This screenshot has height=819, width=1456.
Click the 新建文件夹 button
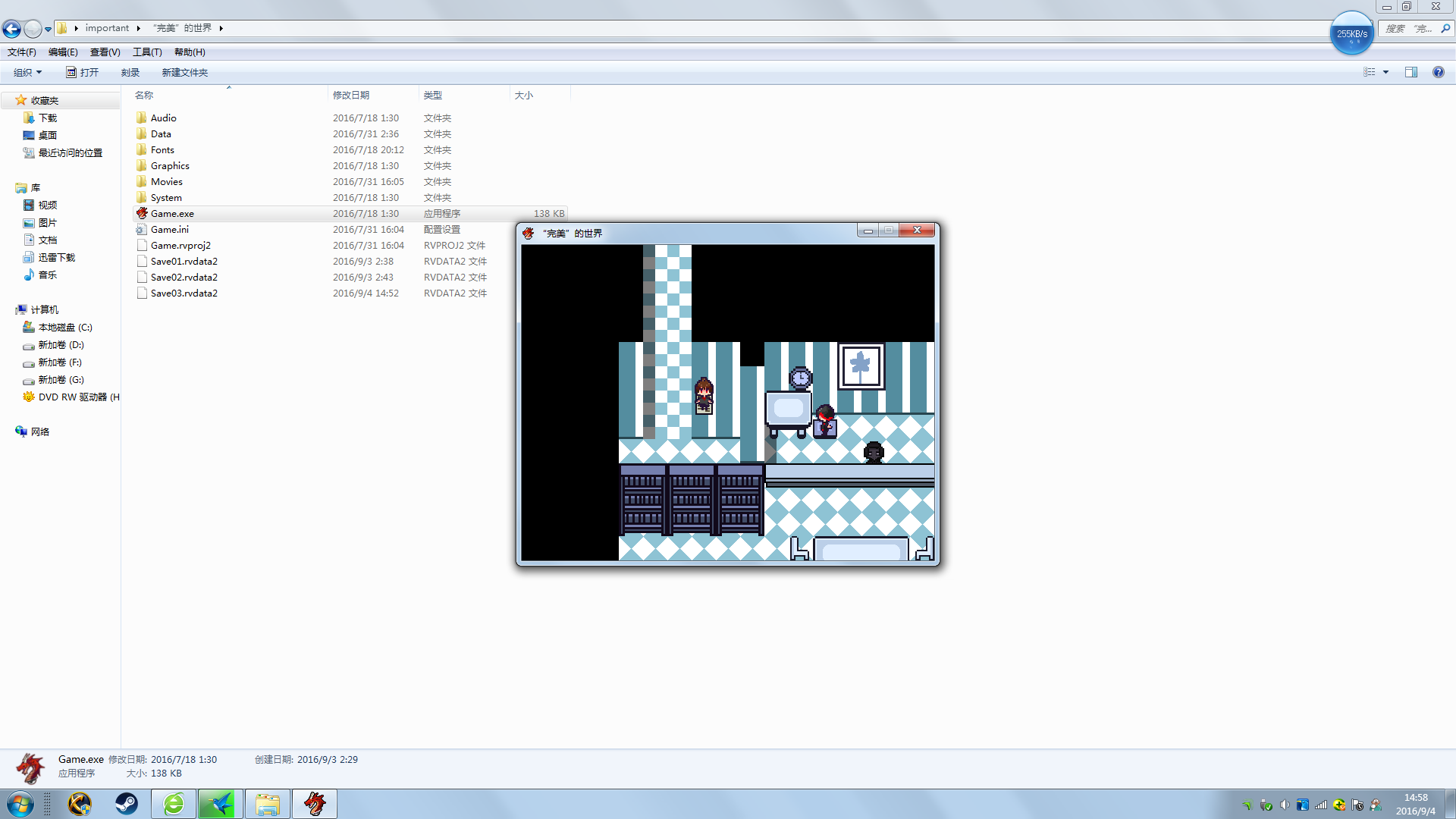[x=184, y=72]
